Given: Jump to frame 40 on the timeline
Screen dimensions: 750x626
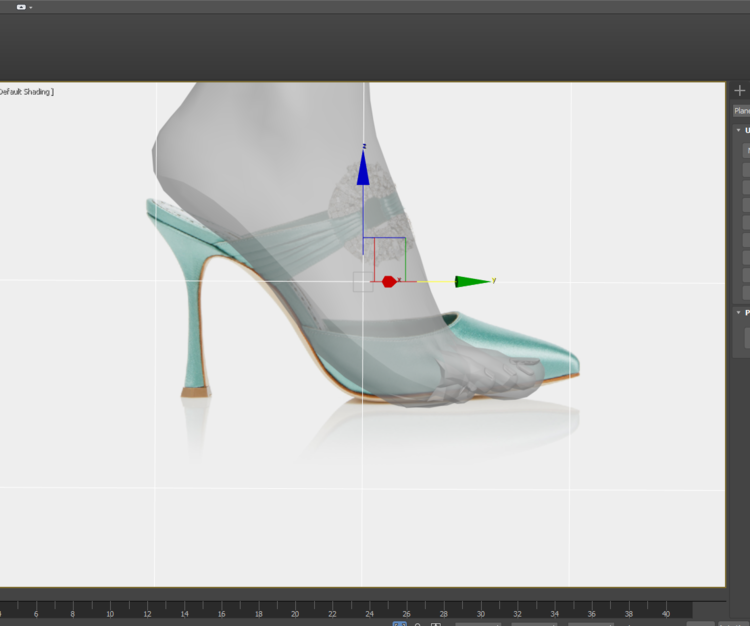Looking at the screenshot, I should coord(666,614).
